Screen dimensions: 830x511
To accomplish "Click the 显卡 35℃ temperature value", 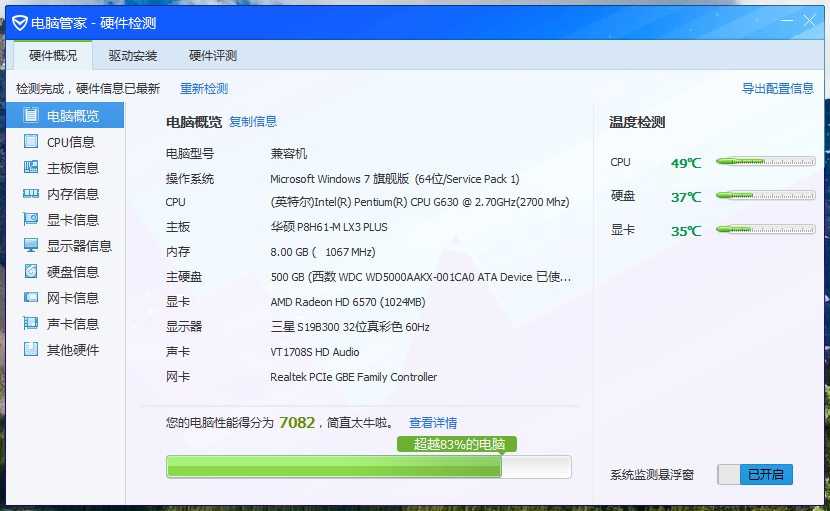I will [686, 231].
